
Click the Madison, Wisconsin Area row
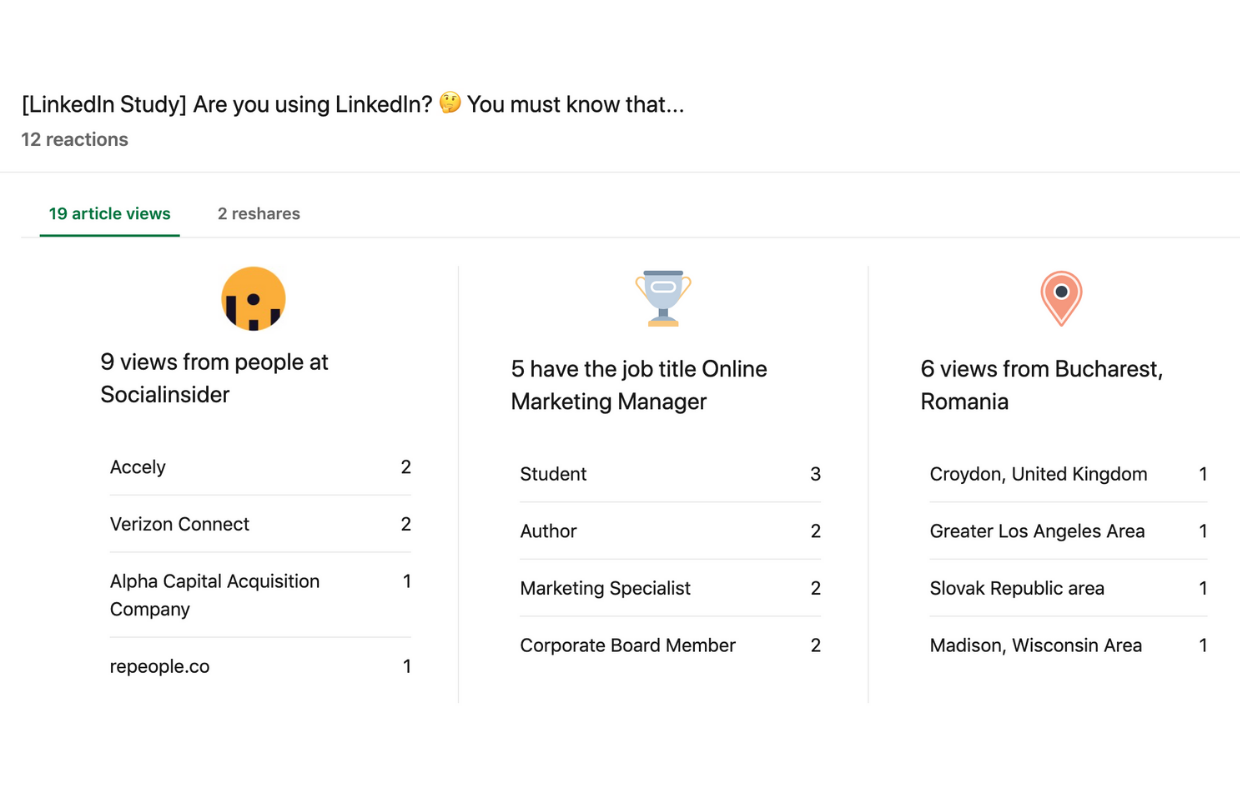[1068, 645]
